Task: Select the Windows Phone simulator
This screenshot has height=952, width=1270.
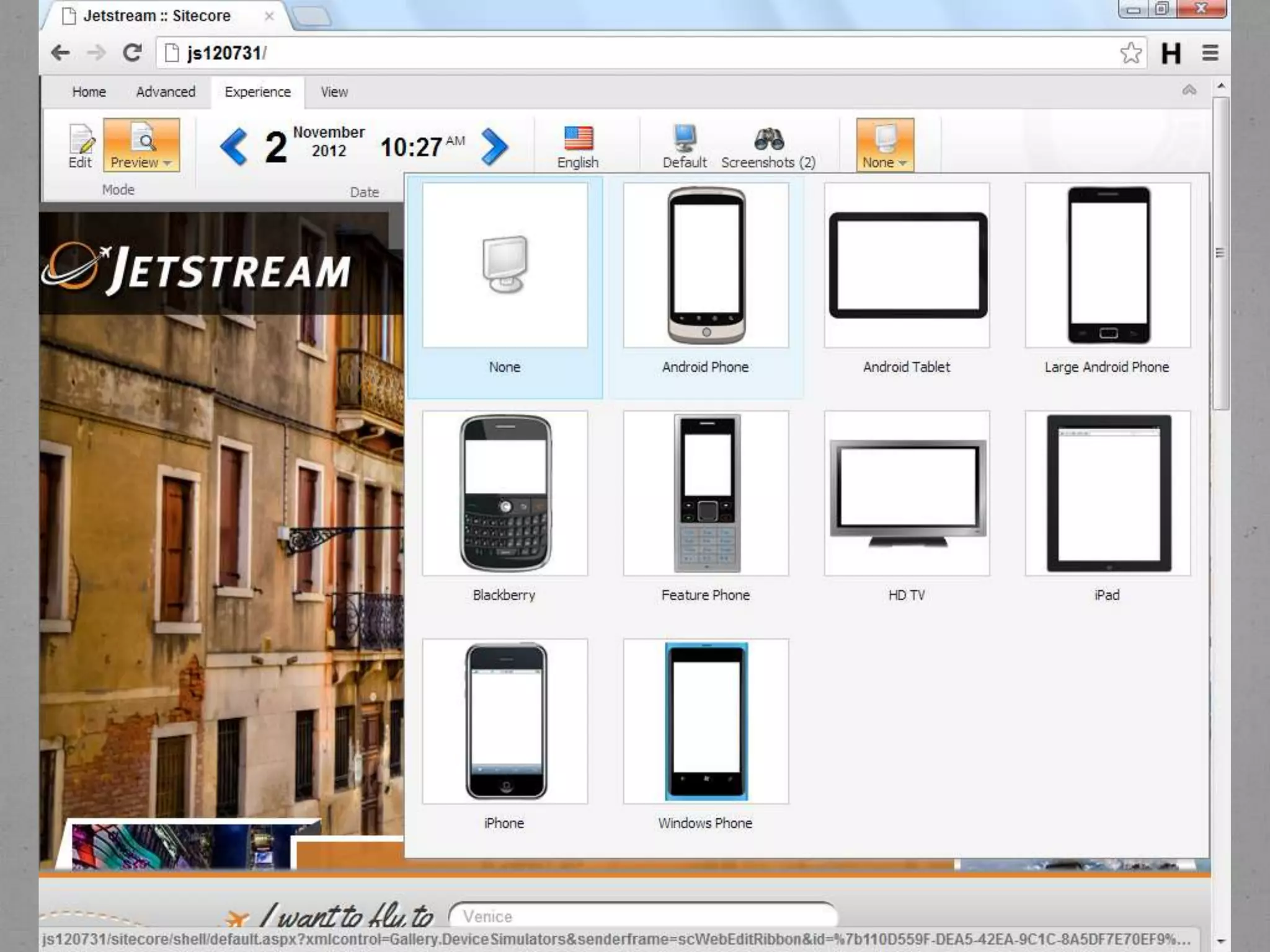Action: click(x=706, y=721)
